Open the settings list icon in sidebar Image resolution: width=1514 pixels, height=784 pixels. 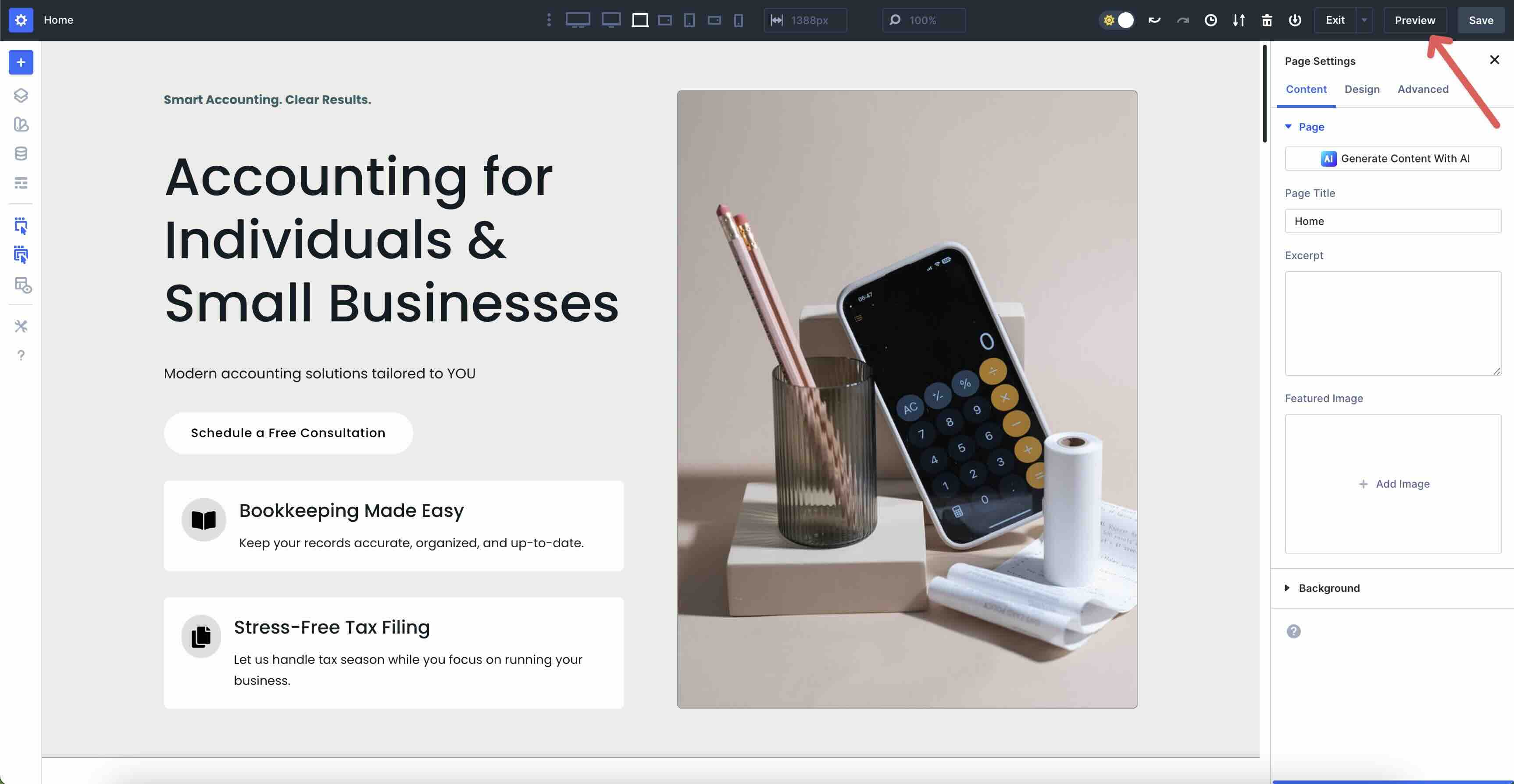21,183
